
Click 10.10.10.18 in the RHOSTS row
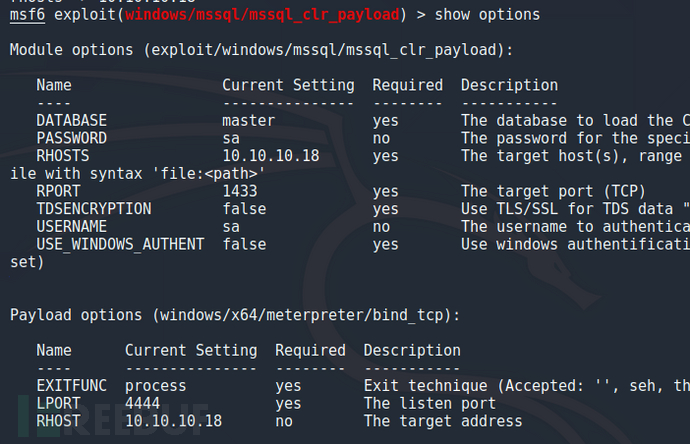(271, 156)
